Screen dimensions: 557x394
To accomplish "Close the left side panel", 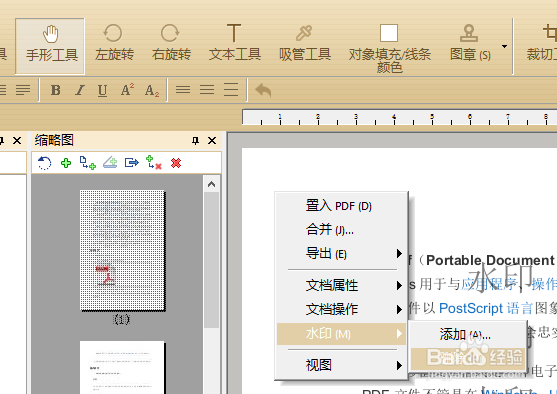I will tap(17, 141).
